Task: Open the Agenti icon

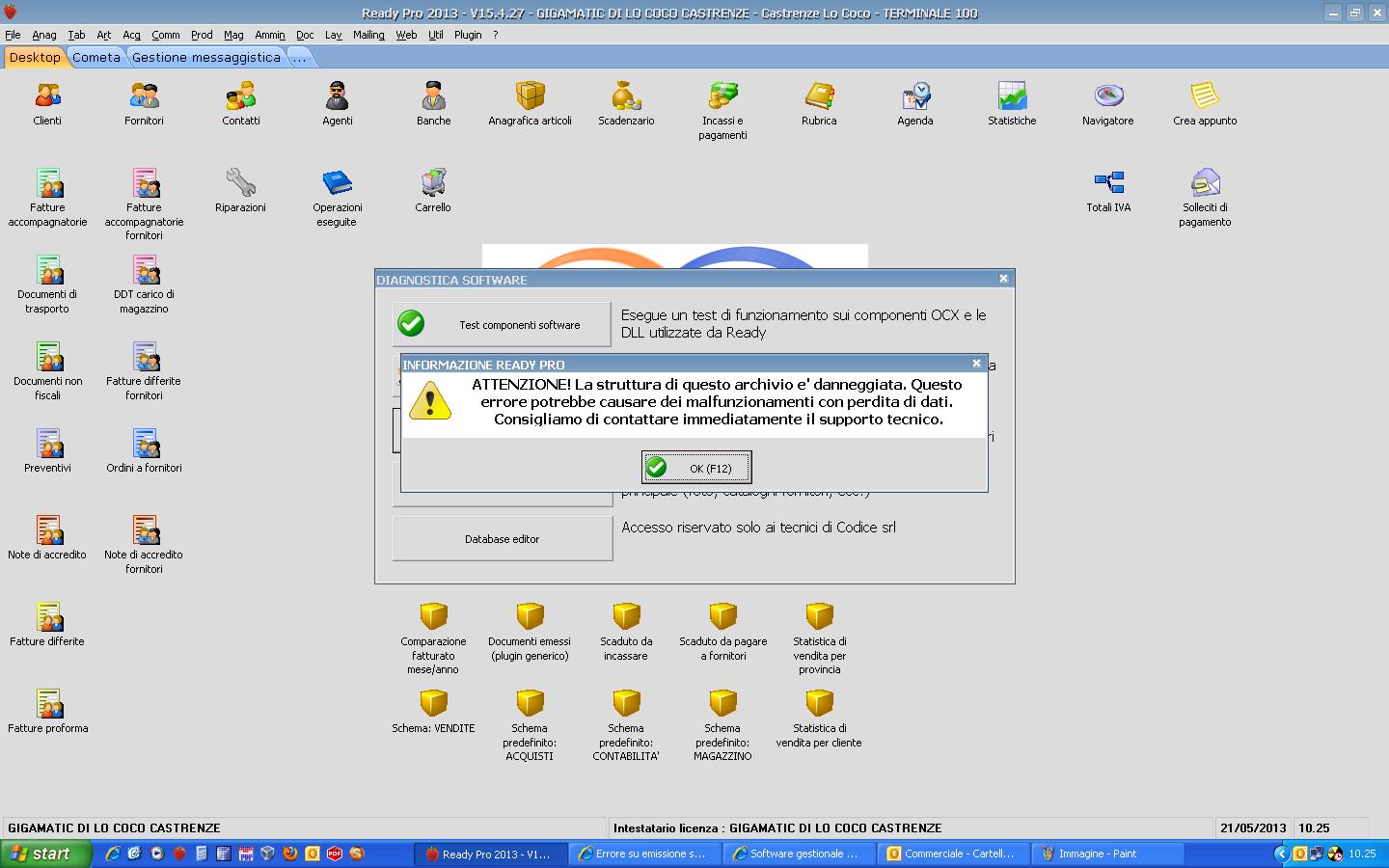Action: tap(337, 96)
